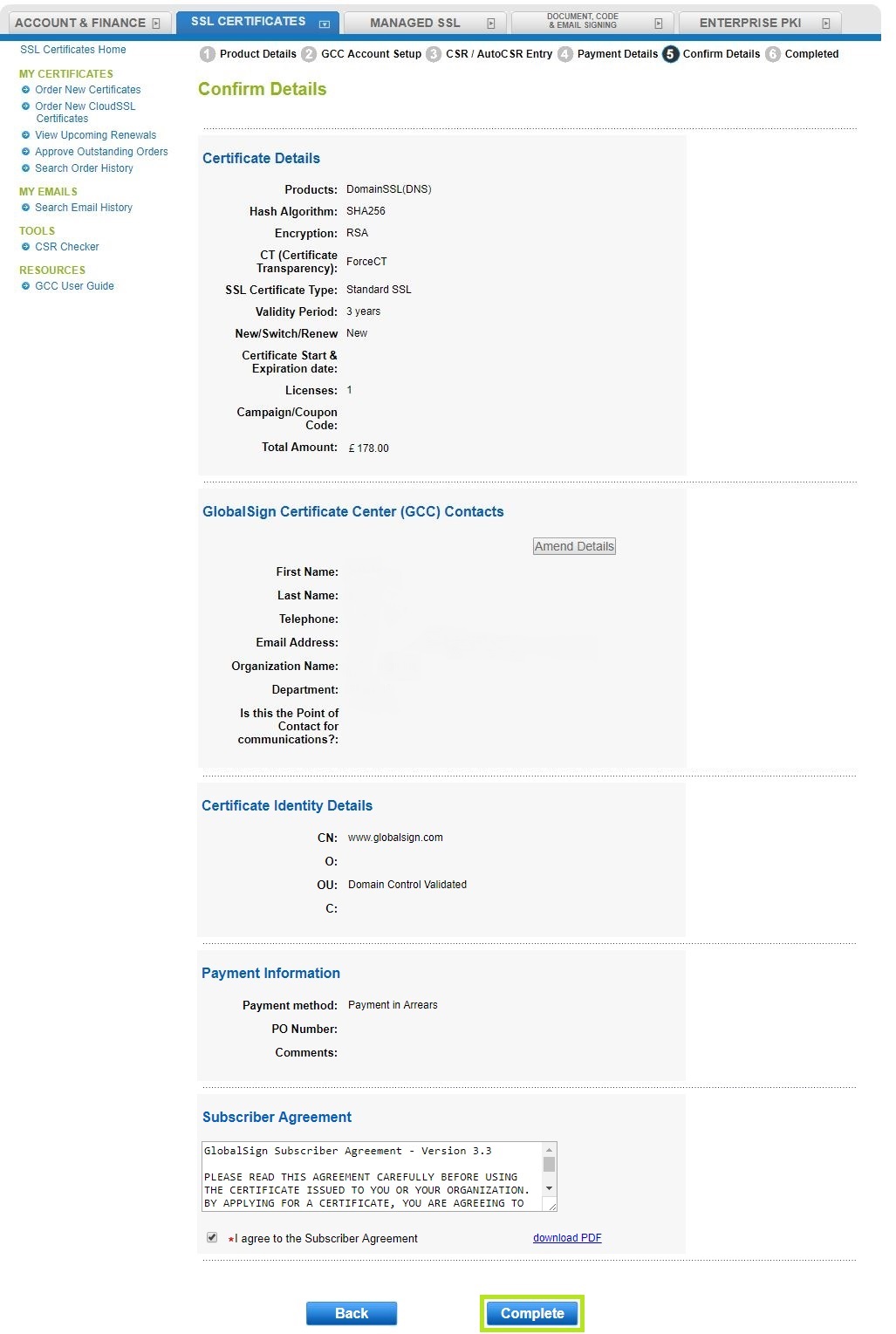Click the arrow icon next to Search Email History
The image size is (896, 1334).
26,208
